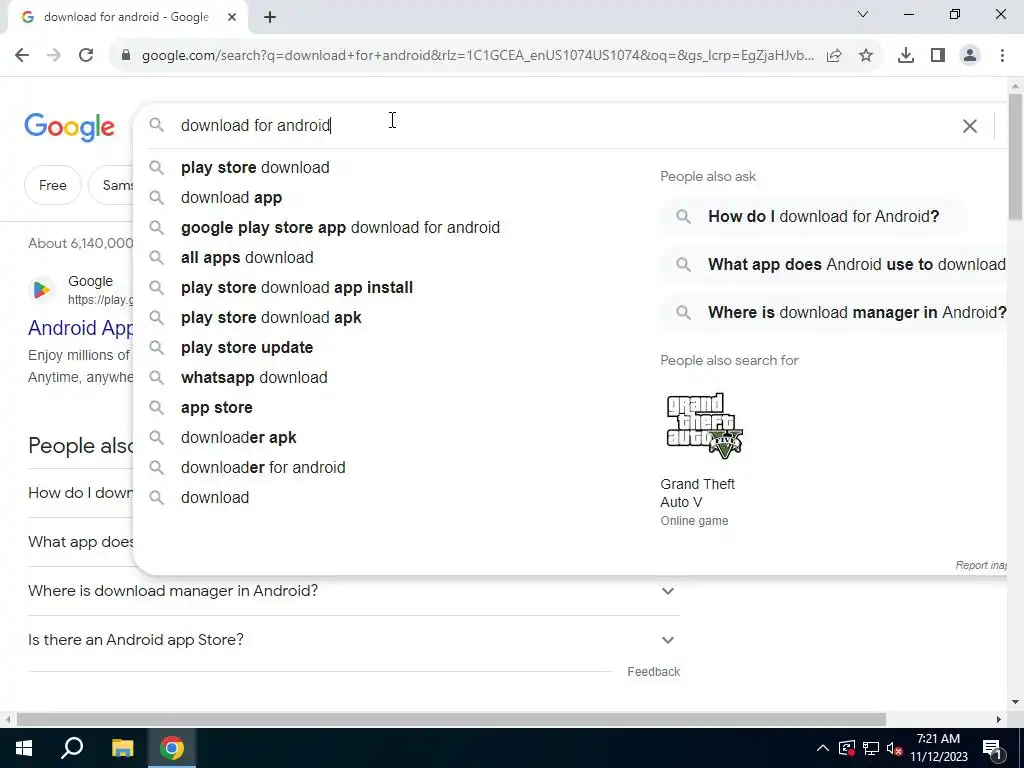Go back using the browser back arrow
Viewport: 1024px width, 768px height.
22,56
